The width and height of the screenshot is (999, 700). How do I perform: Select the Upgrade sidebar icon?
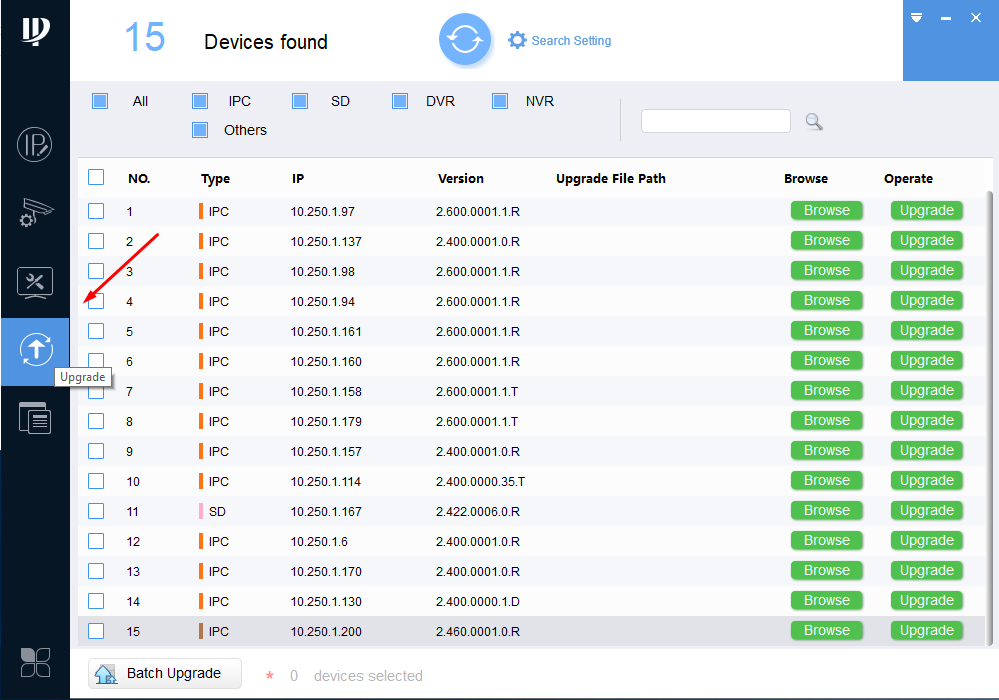tap(36, 350)
